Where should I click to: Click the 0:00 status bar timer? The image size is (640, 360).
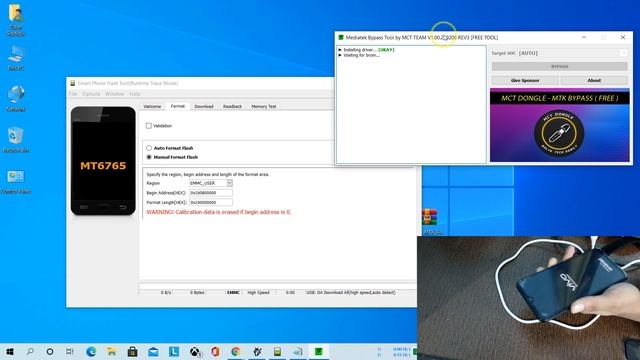(x=290, y=293)
